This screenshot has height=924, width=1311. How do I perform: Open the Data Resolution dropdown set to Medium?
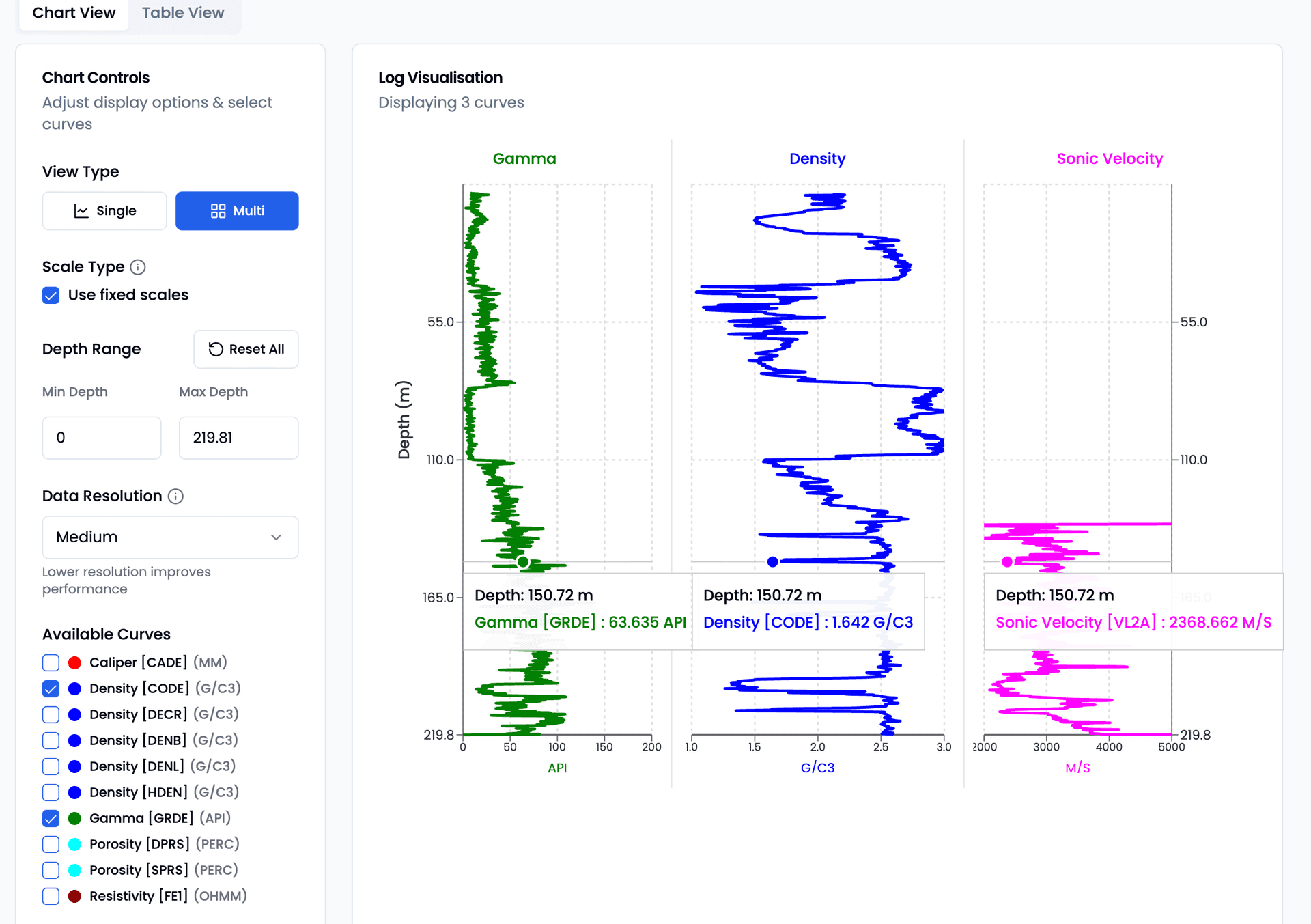click(170, 537)
